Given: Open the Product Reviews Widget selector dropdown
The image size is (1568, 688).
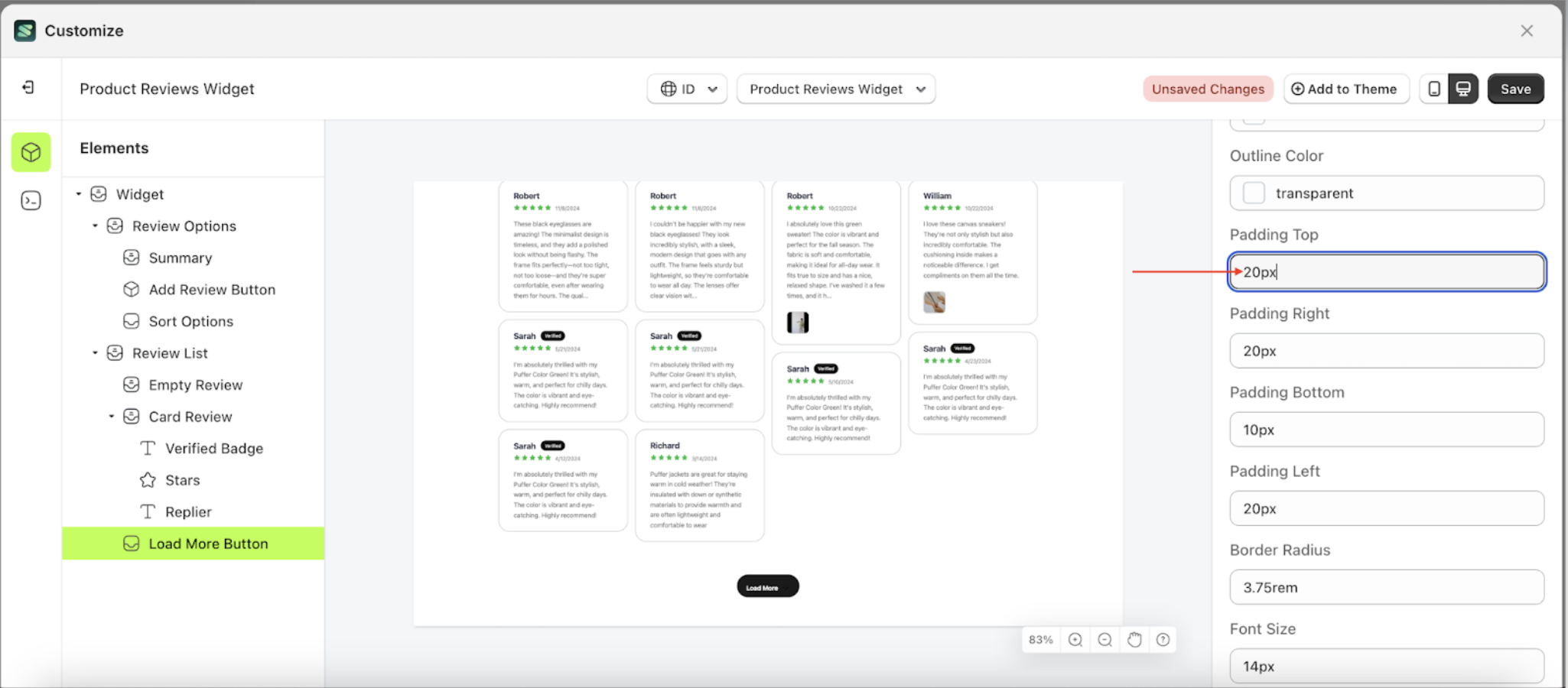Looking at the screenshot, I should pos(835,89).
